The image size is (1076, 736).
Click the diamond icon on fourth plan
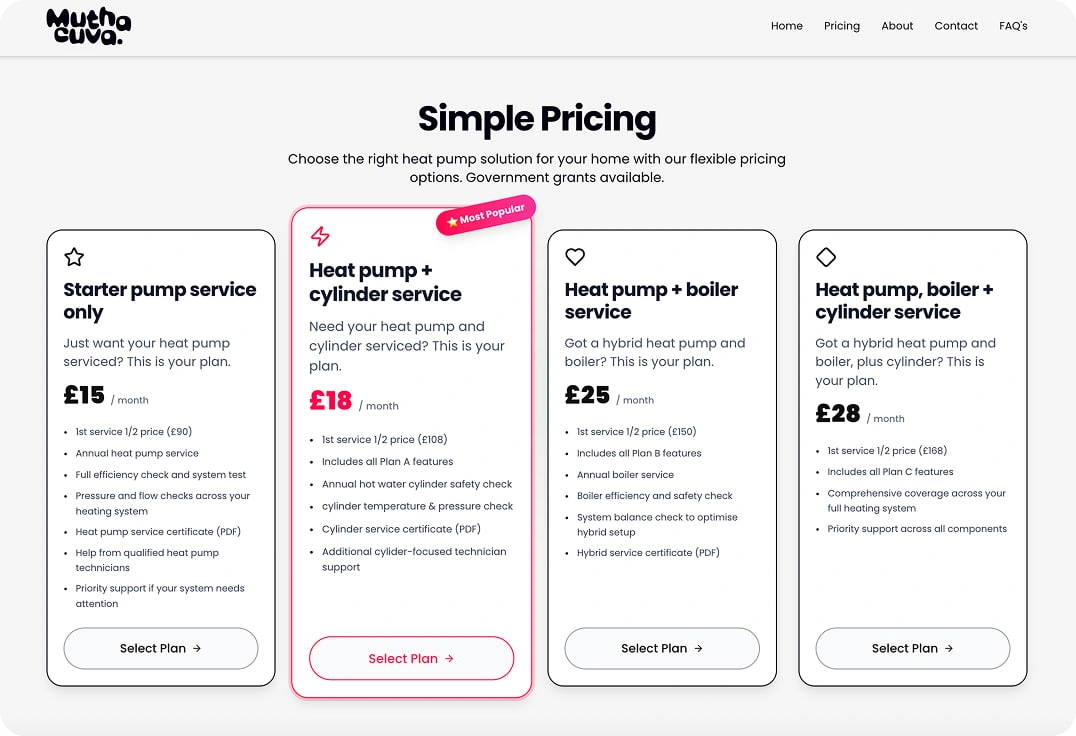pyautogui.click(x=826, y=257)
